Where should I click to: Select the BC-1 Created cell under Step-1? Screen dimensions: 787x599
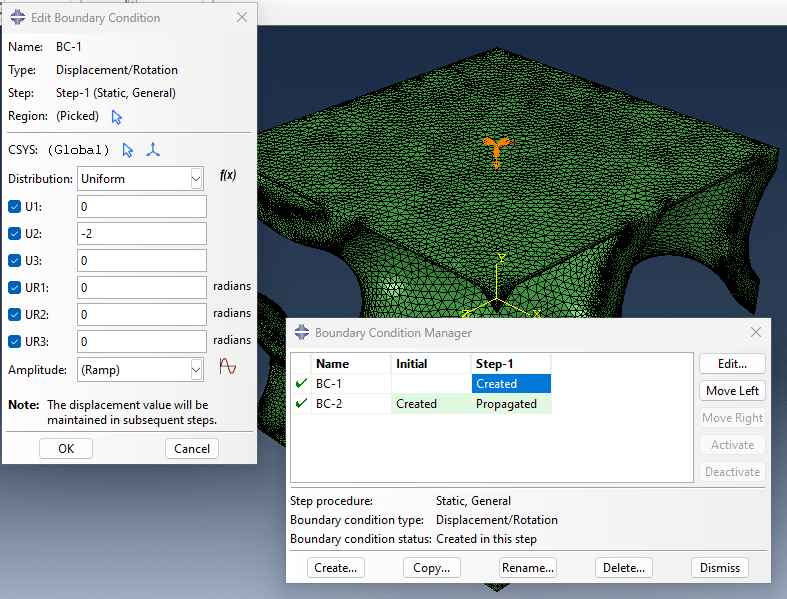coord(511,384)
